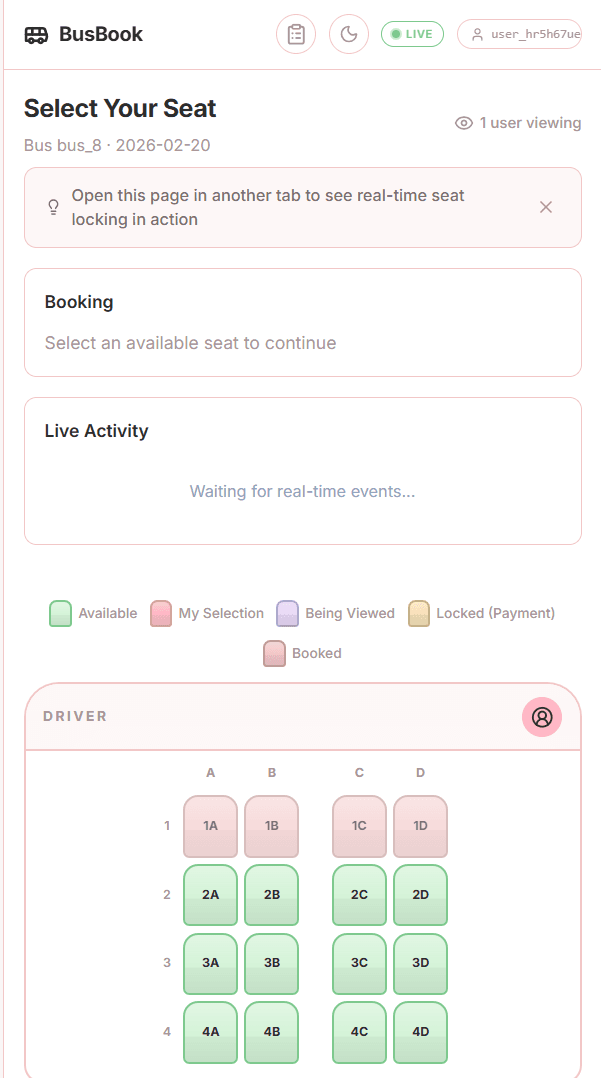This screenshot has height=1078, width=601.
Task: Toggle dark mode with moon icon
Action: tap(349, 34)
